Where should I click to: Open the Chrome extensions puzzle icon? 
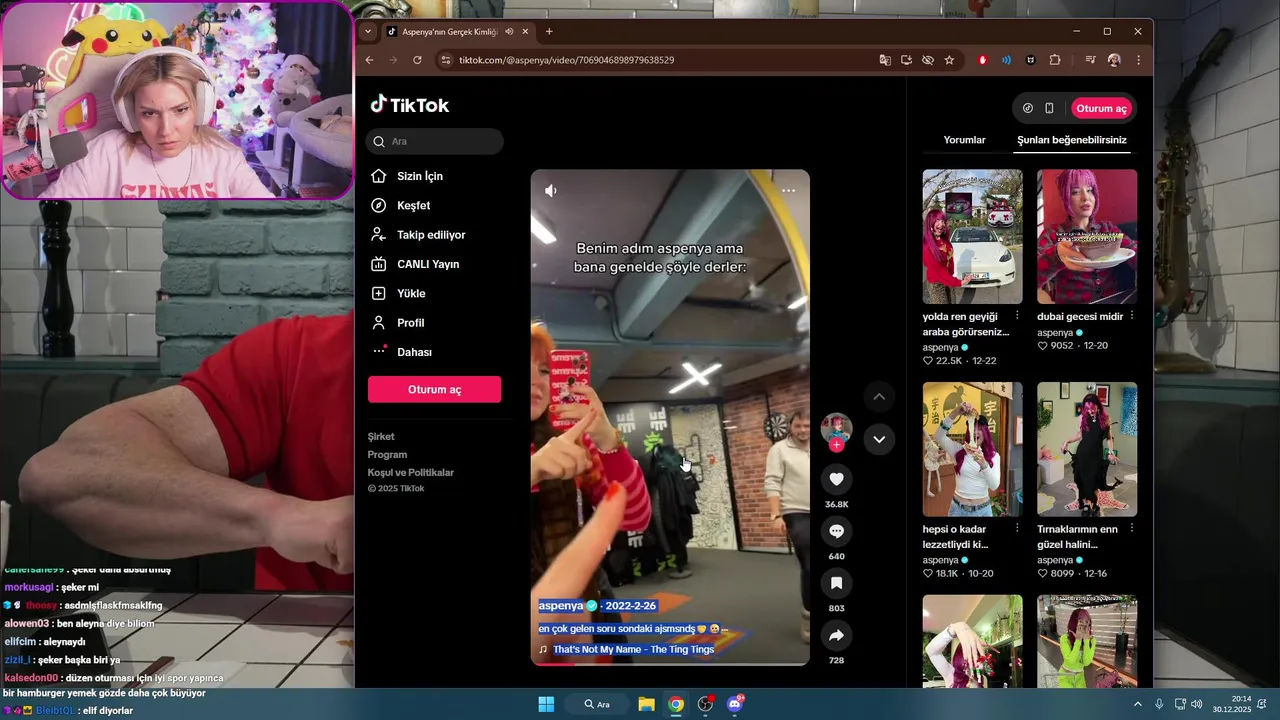(1055, 60)
